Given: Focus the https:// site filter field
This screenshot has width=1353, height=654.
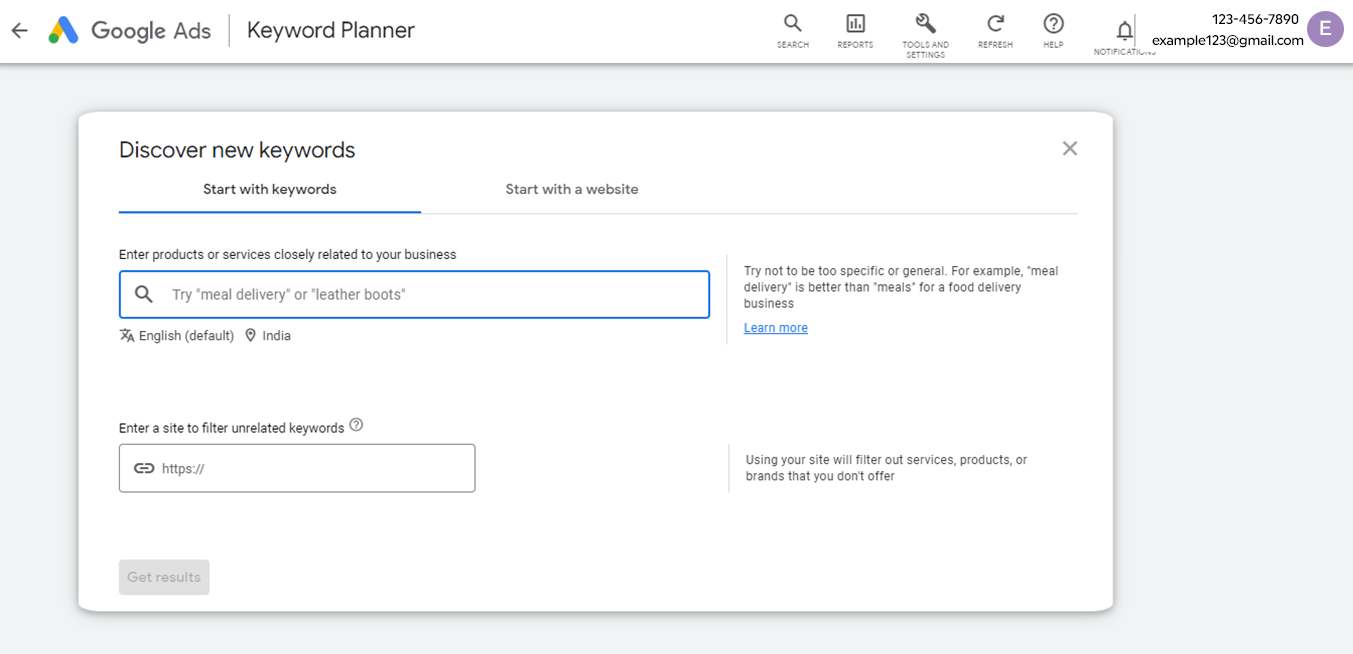Looking at the screenshot, I should [x=297, y=468].
